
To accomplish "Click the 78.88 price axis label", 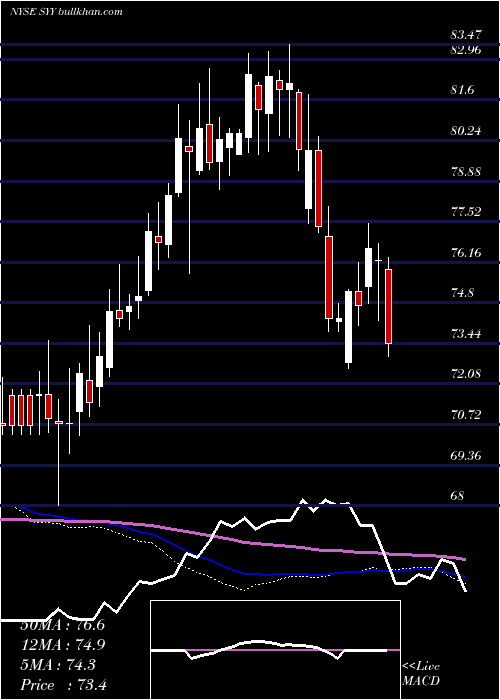I will click(x=466, y=171).
